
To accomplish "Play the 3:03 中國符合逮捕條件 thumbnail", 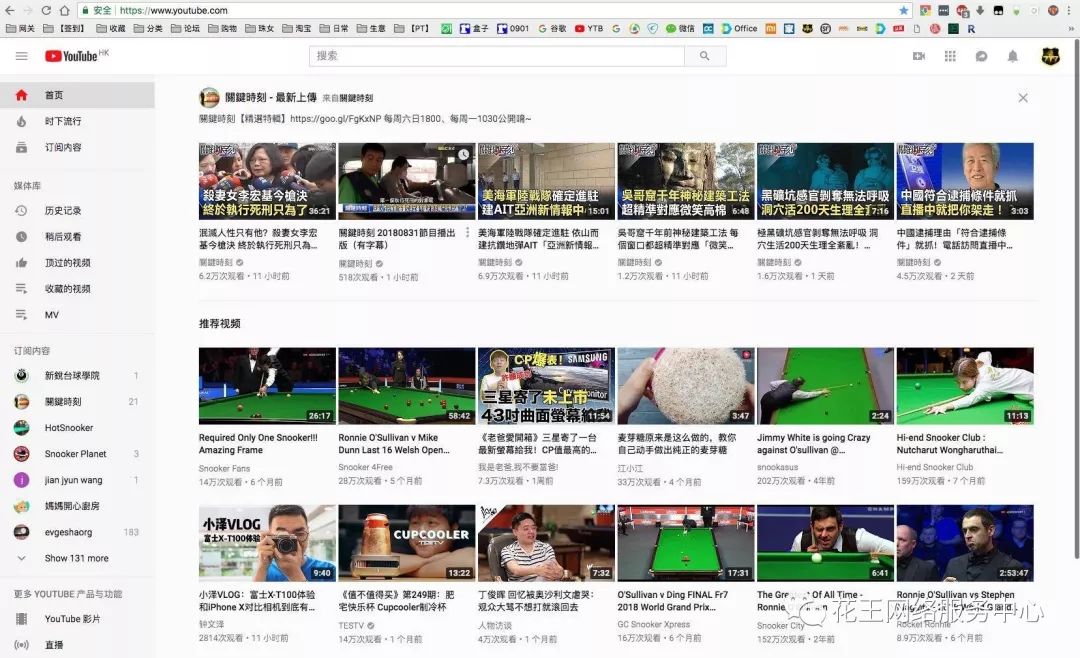I will point(965,181).
